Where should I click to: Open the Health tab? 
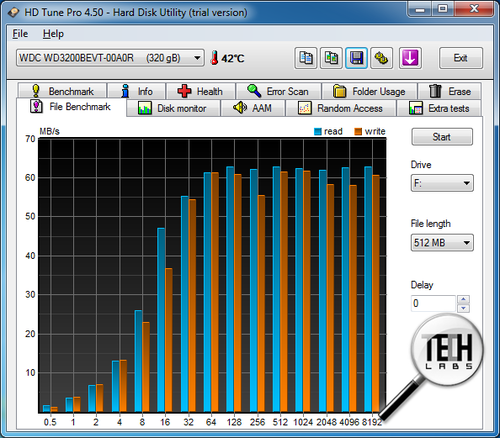point(200,91)
